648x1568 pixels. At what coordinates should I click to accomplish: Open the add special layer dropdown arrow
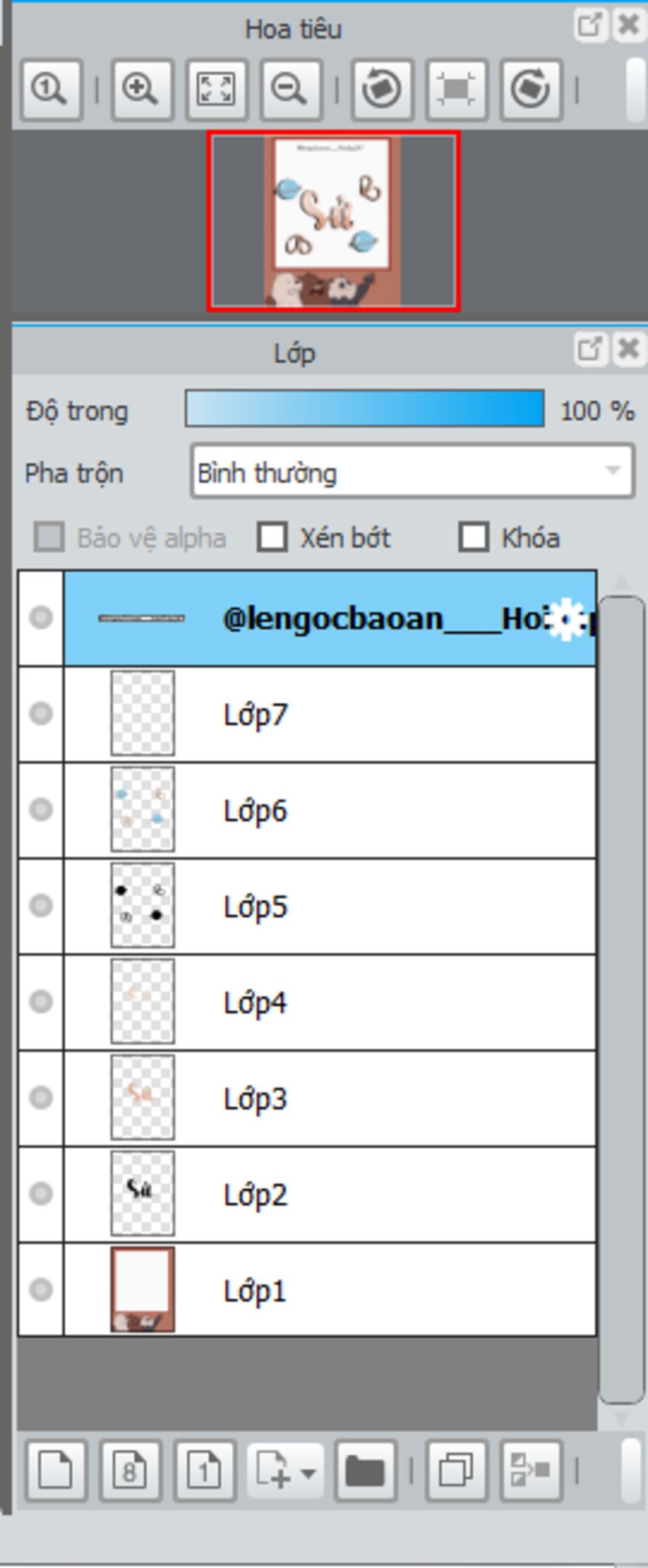[x=308, y=1473]
